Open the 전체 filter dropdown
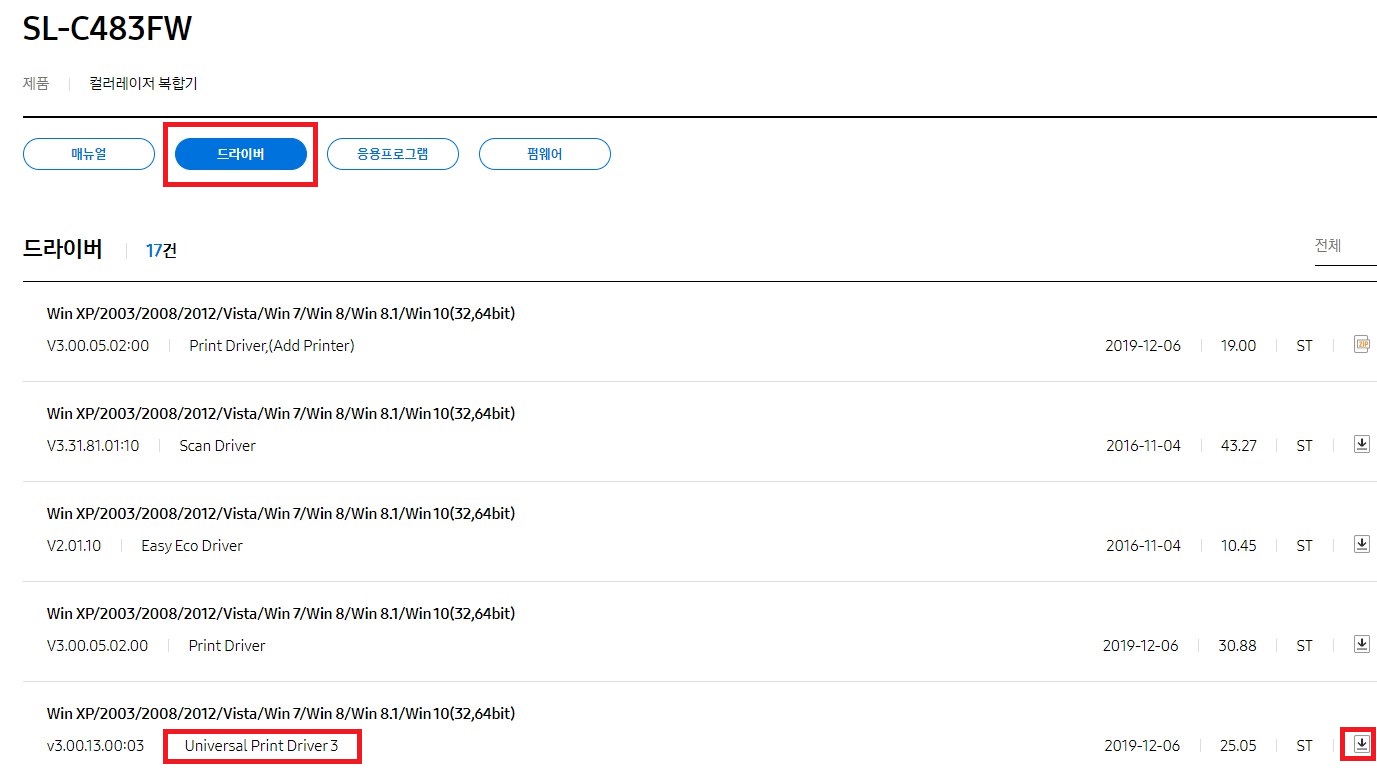Image resolution: width=1377 pixels, height=770 pixels. click(x=1345, y=246)
